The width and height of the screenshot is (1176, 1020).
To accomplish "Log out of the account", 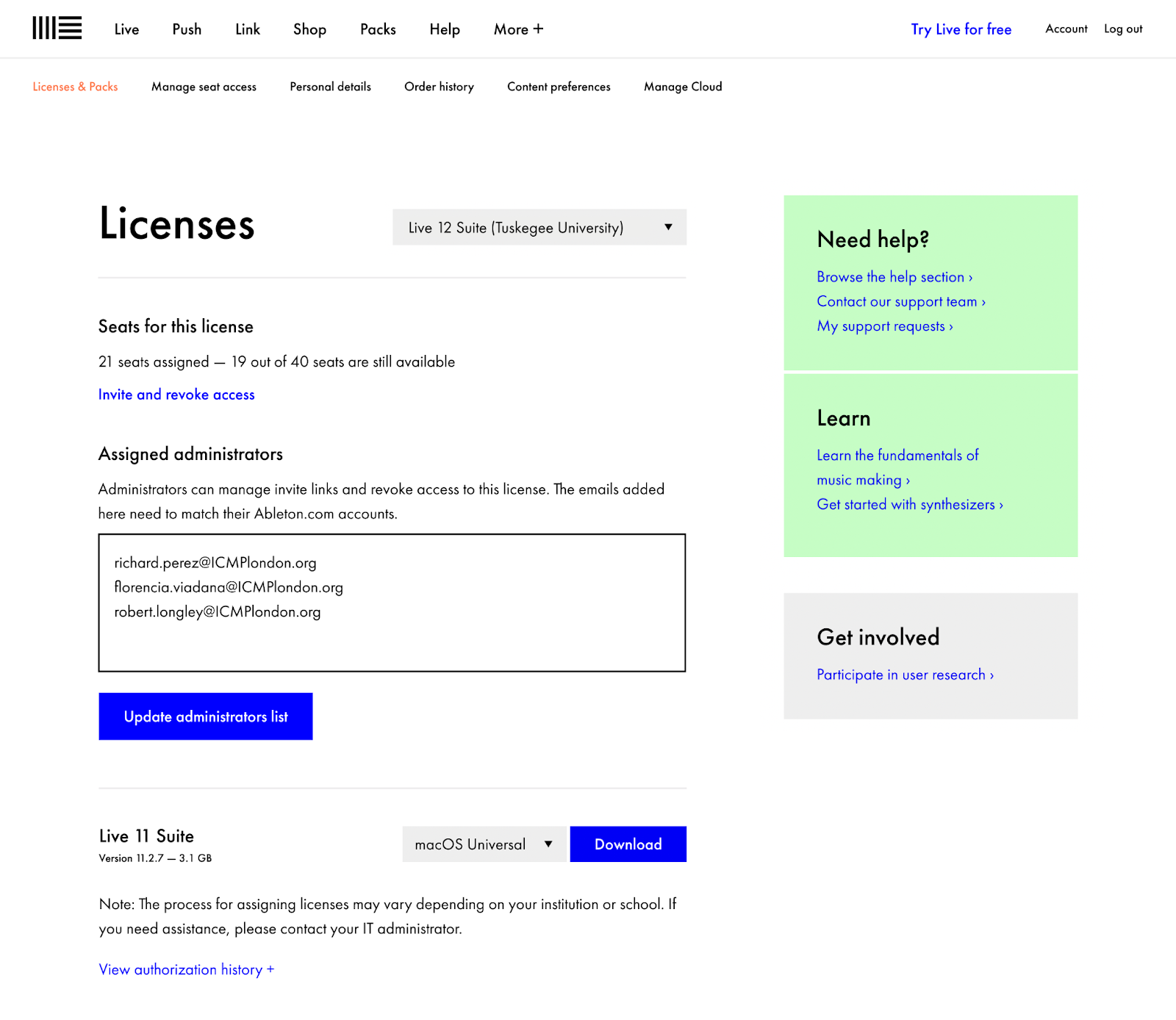I will 1122,29.
